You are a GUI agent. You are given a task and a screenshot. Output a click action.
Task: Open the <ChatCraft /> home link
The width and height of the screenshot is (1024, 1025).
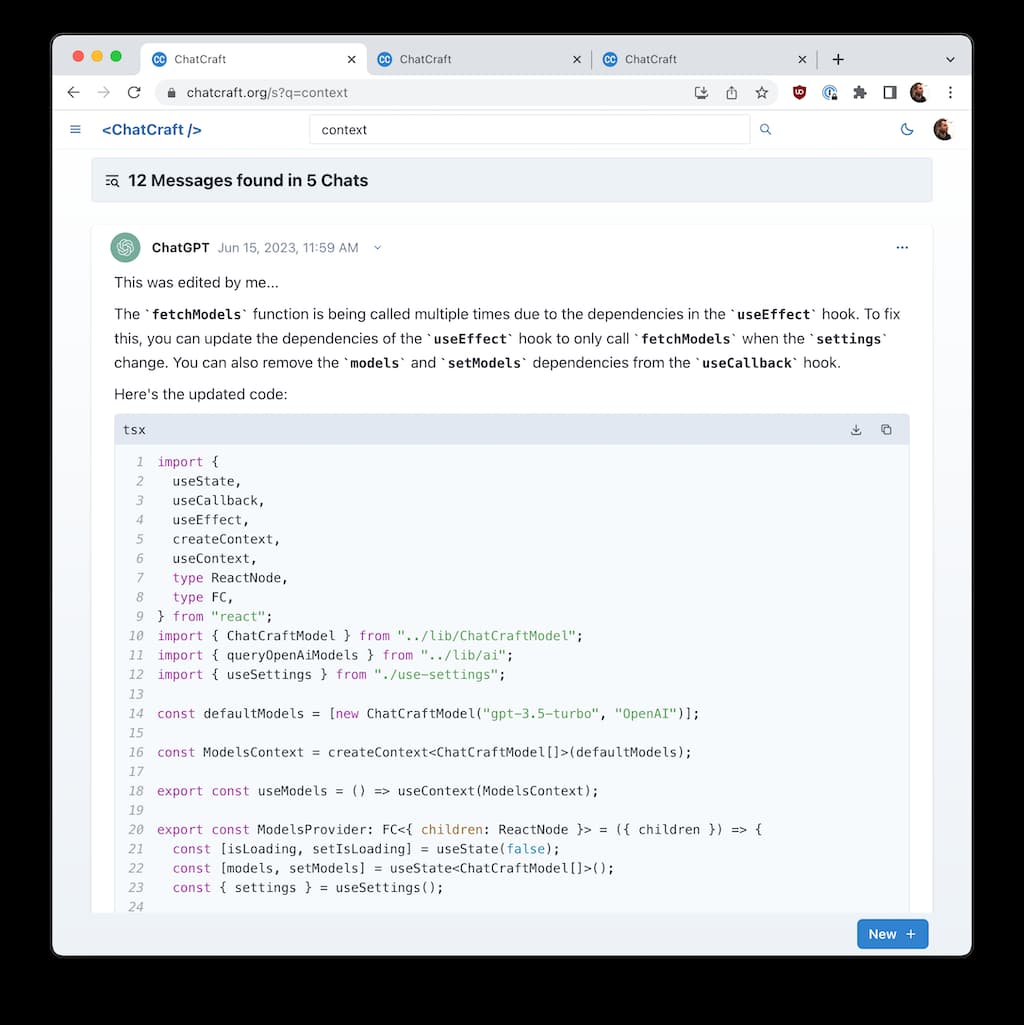pyautogui.click(x=152, y=129)
